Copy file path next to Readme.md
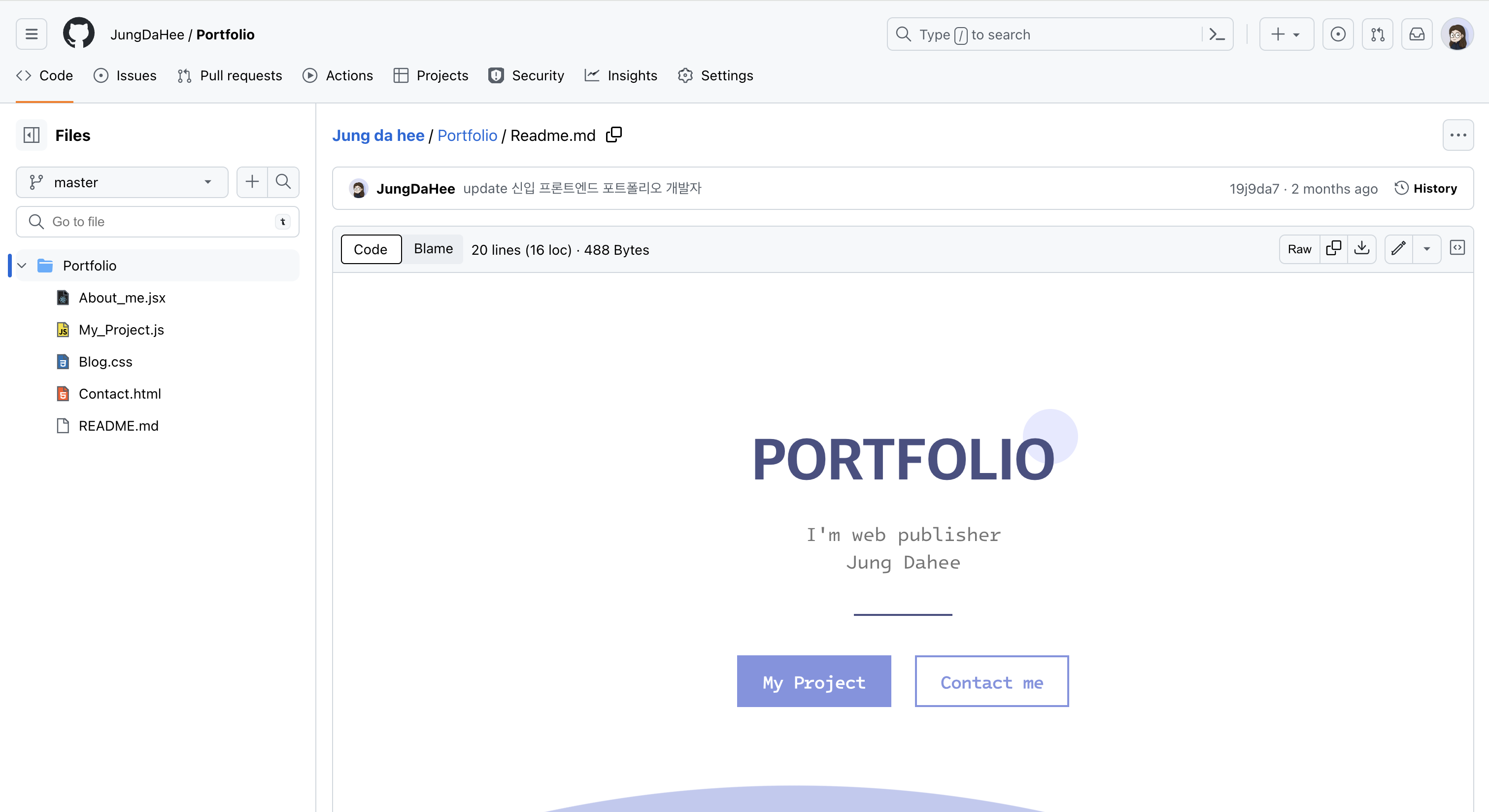The width and height of the screenshot is (1489, 812). pyautogui.click(x=614, y=135)
